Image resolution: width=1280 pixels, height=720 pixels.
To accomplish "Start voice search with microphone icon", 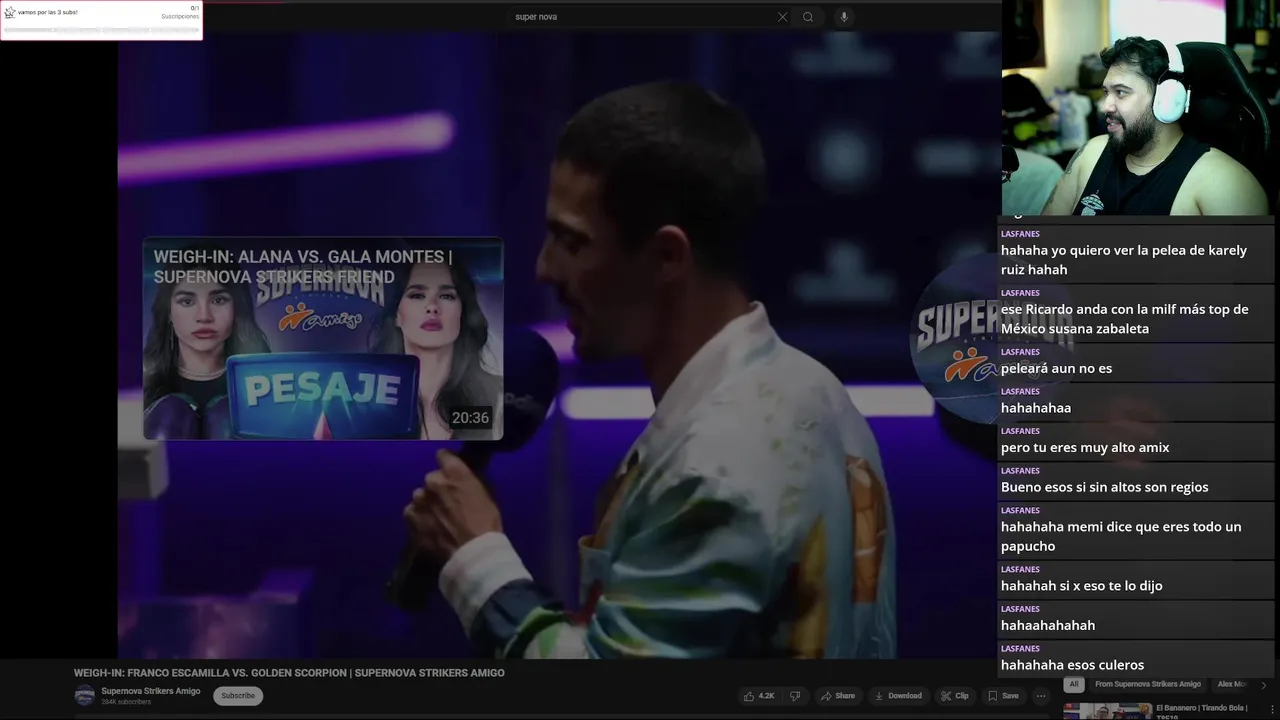I will [x=844, y=17].
